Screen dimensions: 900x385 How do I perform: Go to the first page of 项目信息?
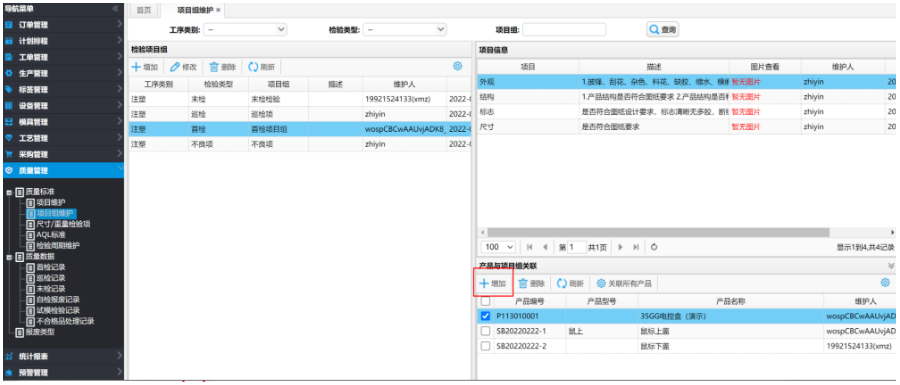(x=529, y=247)
